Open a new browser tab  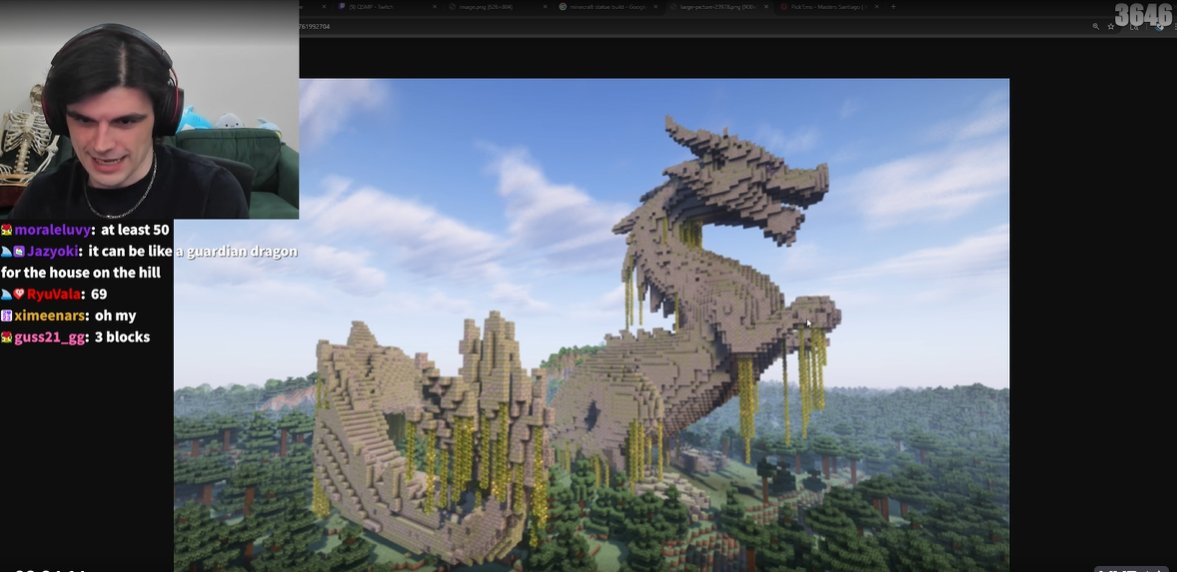(893, 7)
